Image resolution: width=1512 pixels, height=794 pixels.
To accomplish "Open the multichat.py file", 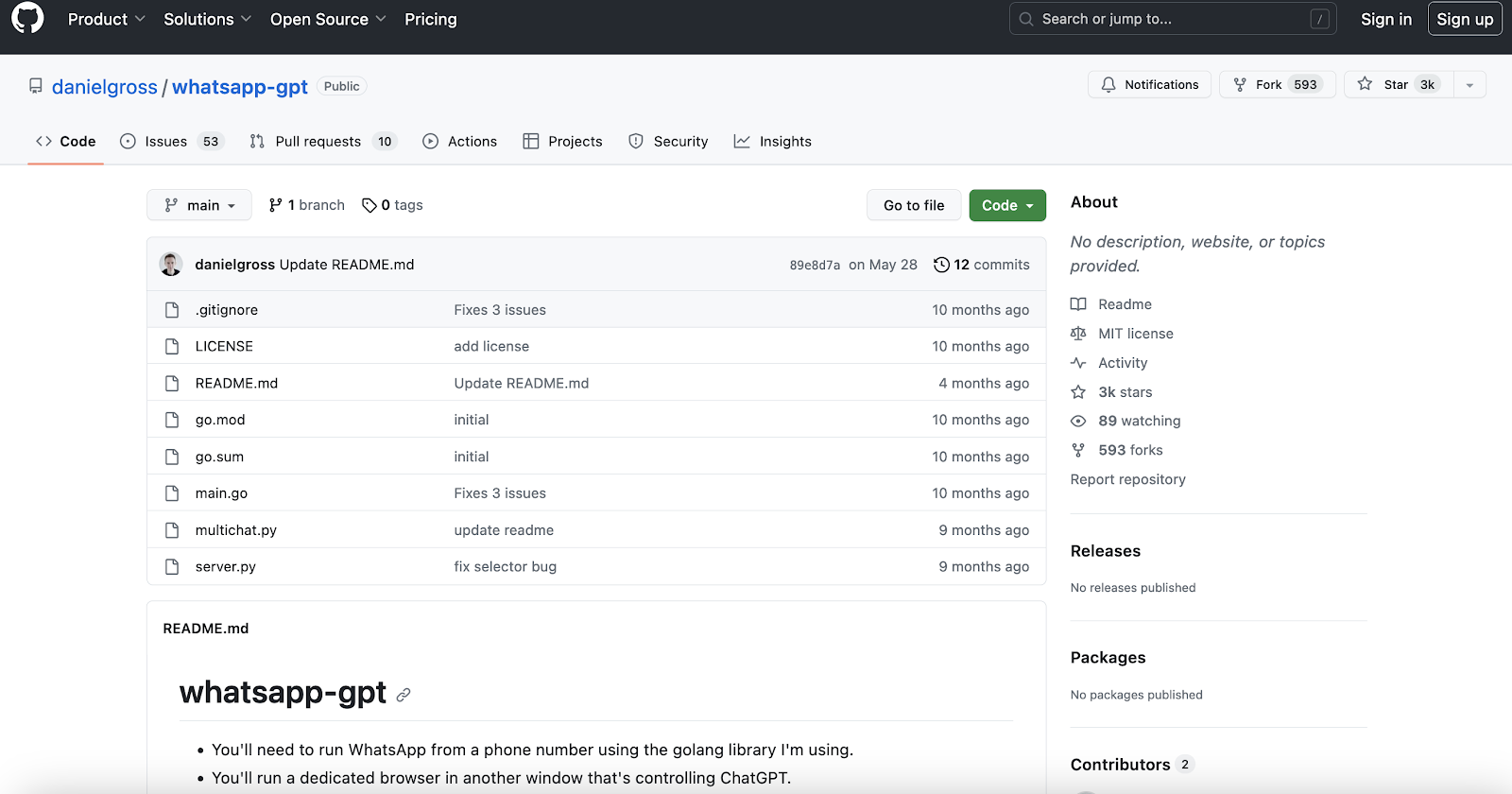I will (236, 530).
